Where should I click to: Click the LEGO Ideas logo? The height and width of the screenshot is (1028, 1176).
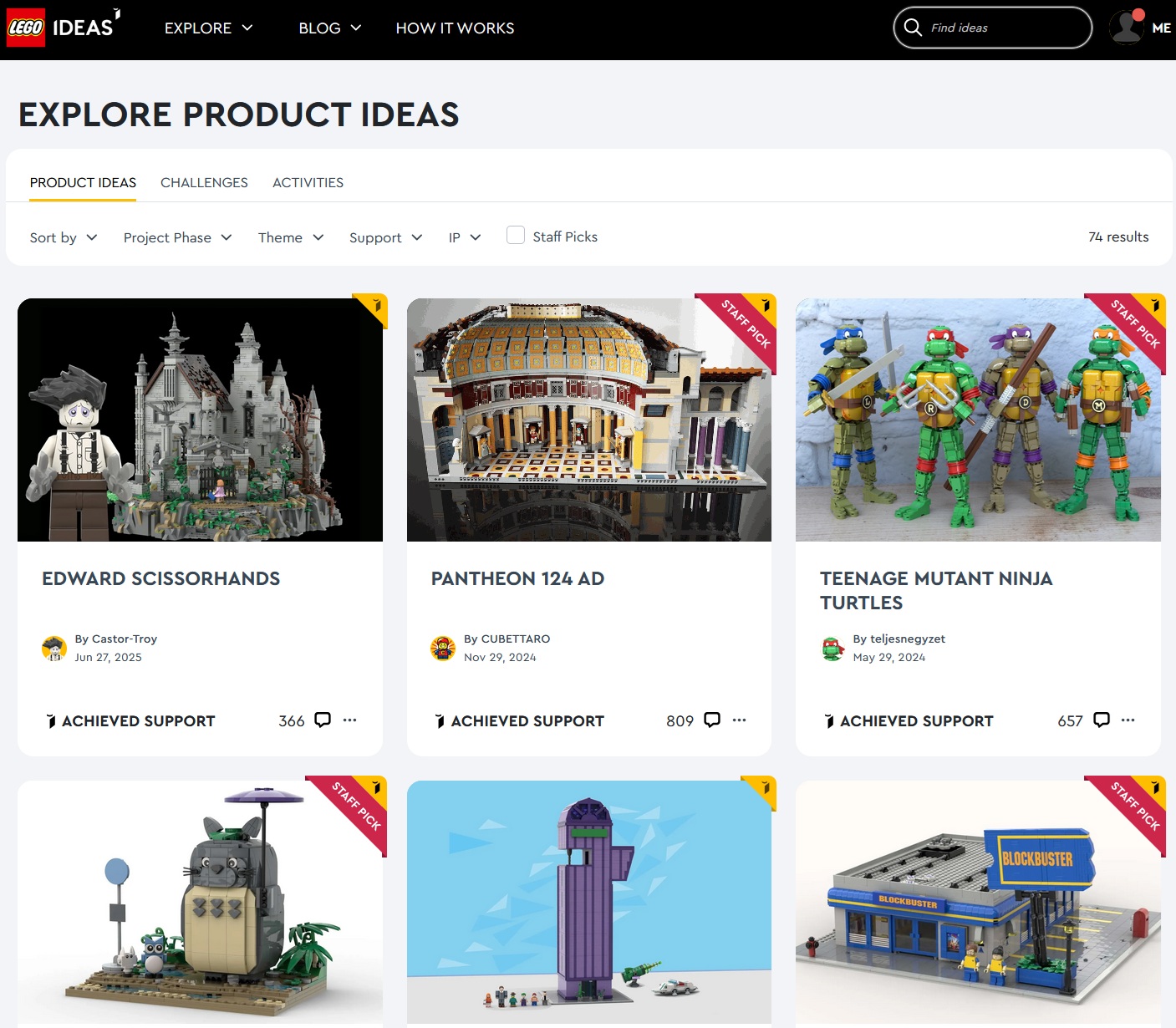(x=64, y=27)
